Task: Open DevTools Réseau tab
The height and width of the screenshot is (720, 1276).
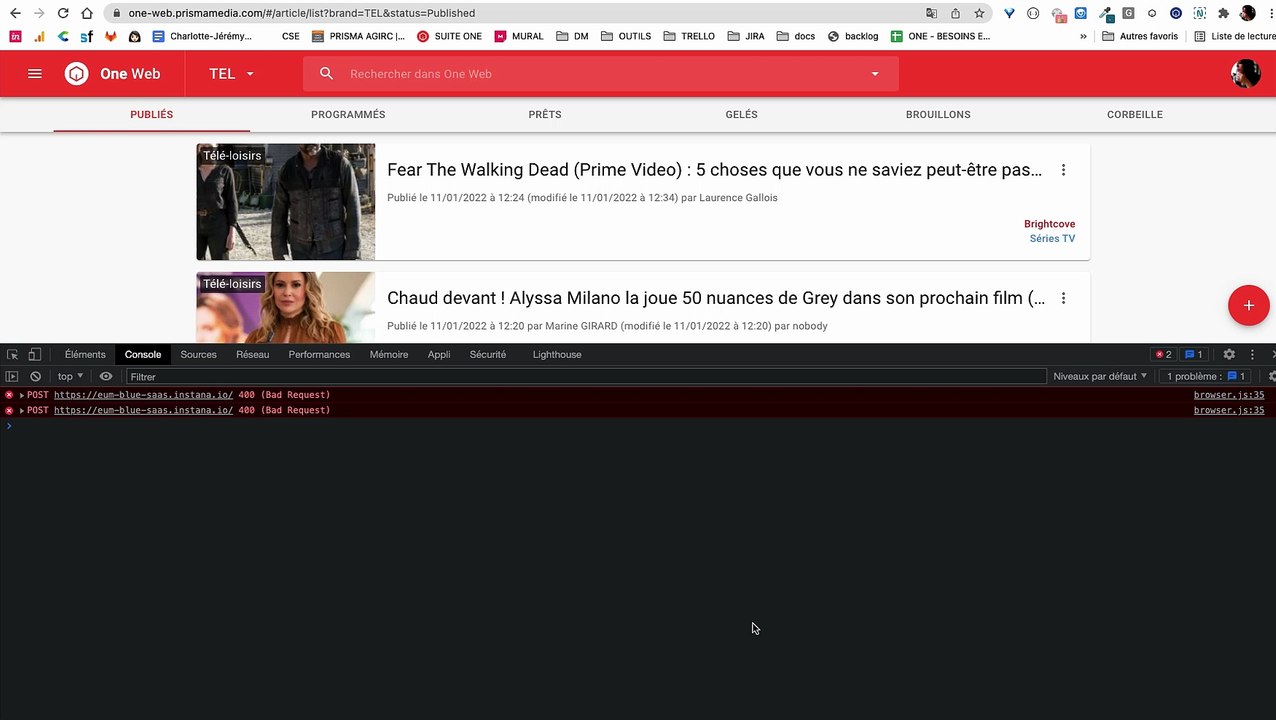Action: click(253, 355)
